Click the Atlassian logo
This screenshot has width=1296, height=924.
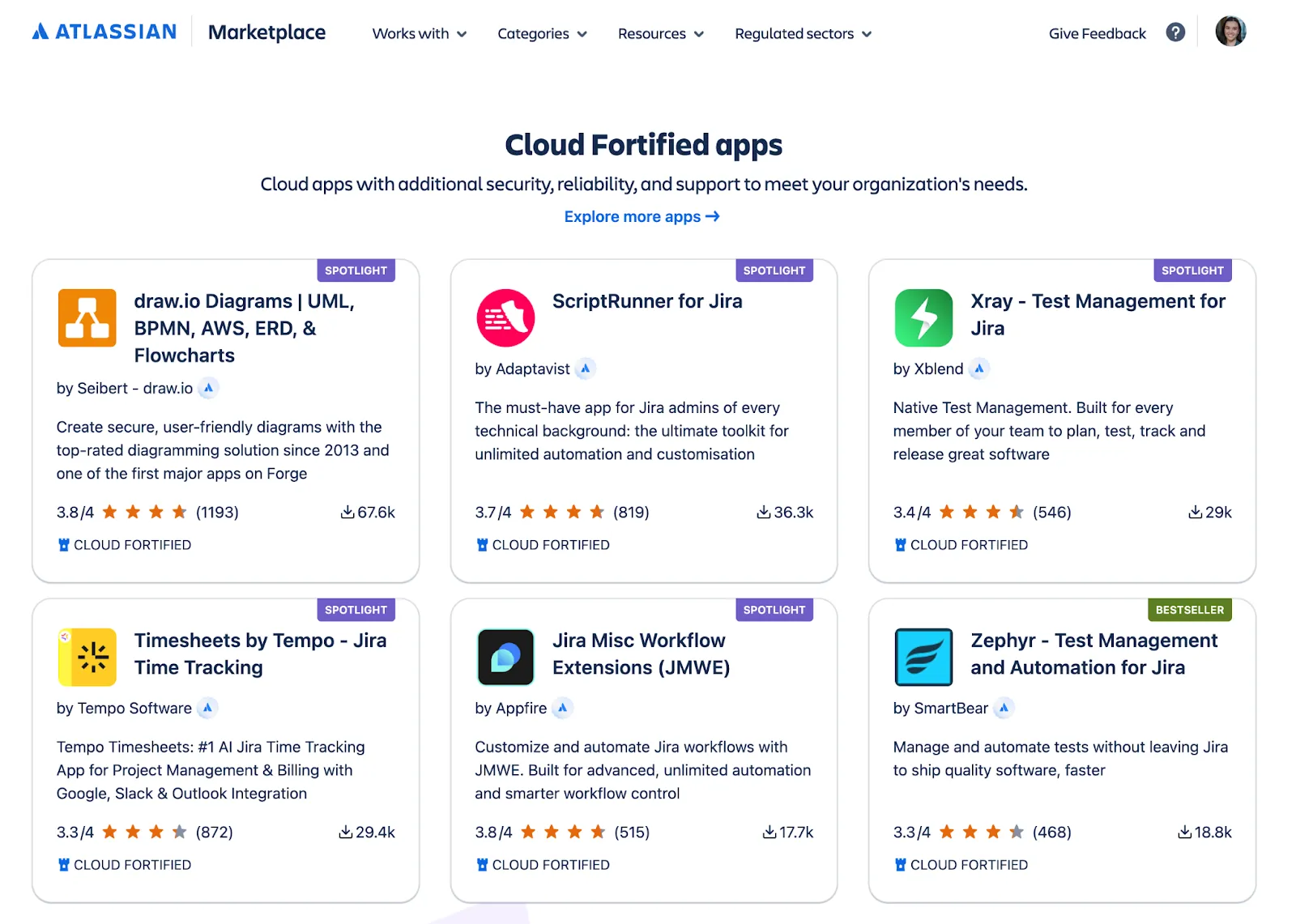click(x=104, y=31)
